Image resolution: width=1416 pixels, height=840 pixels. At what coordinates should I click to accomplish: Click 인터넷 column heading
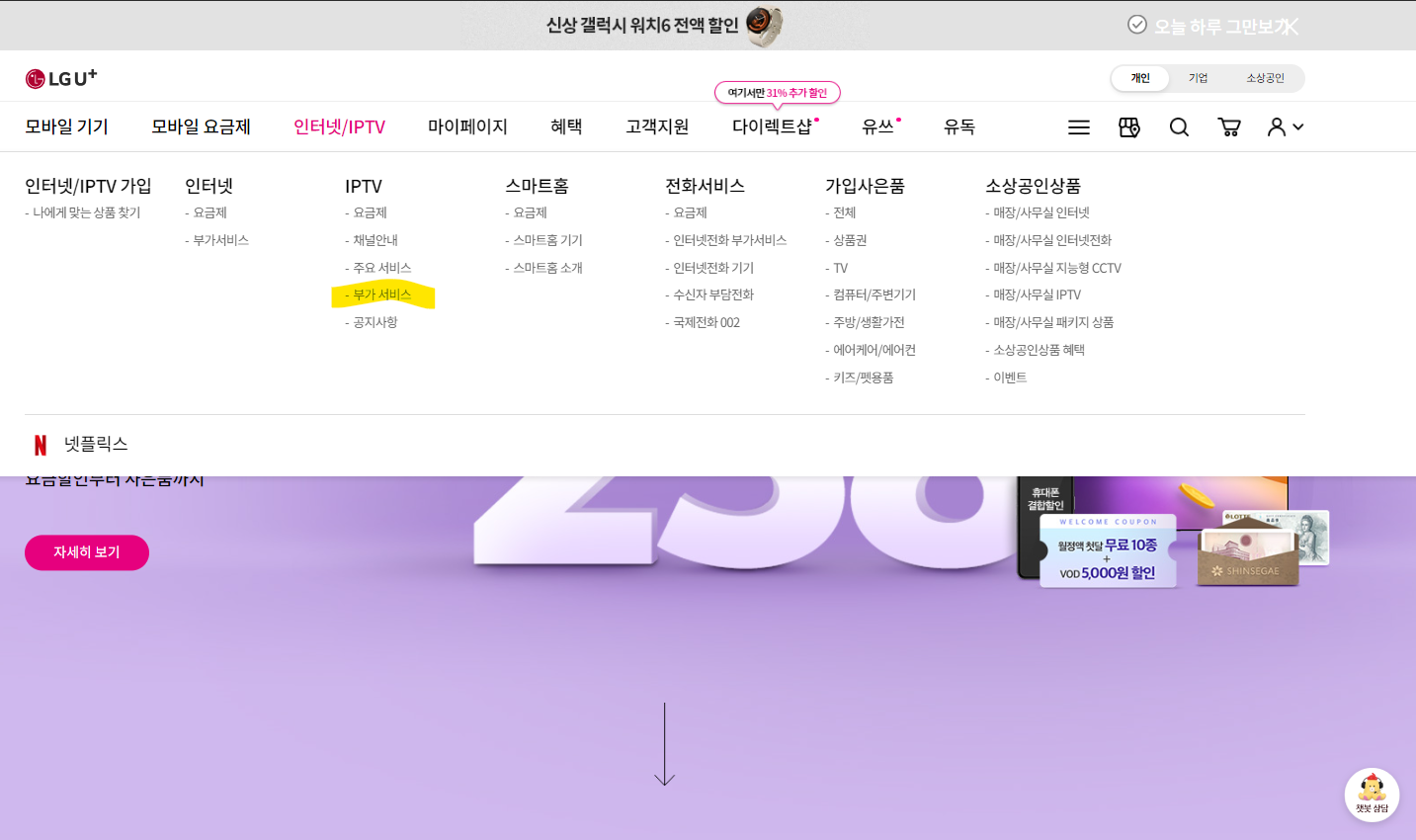208,186
